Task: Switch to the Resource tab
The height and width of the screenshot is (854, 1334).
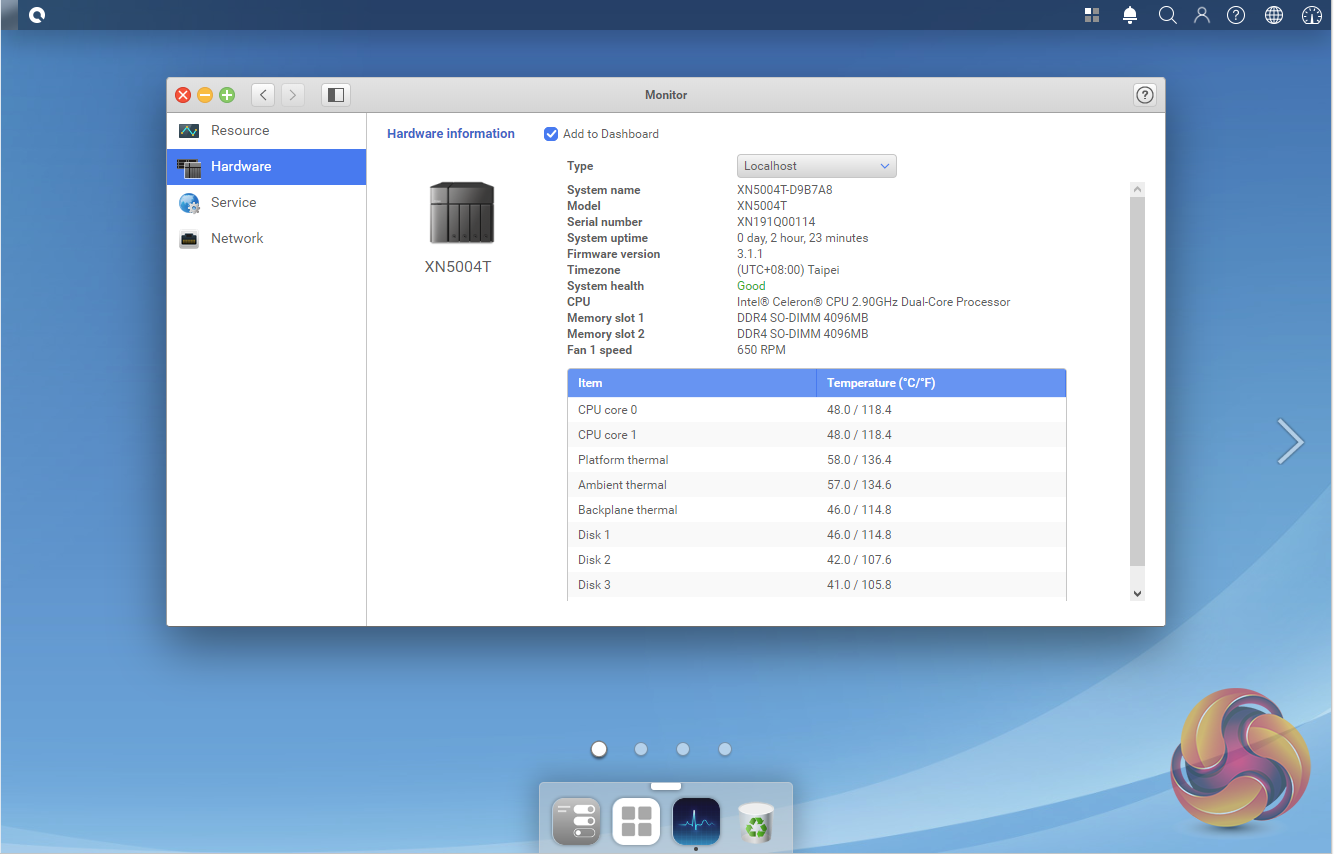Action: 240,131
